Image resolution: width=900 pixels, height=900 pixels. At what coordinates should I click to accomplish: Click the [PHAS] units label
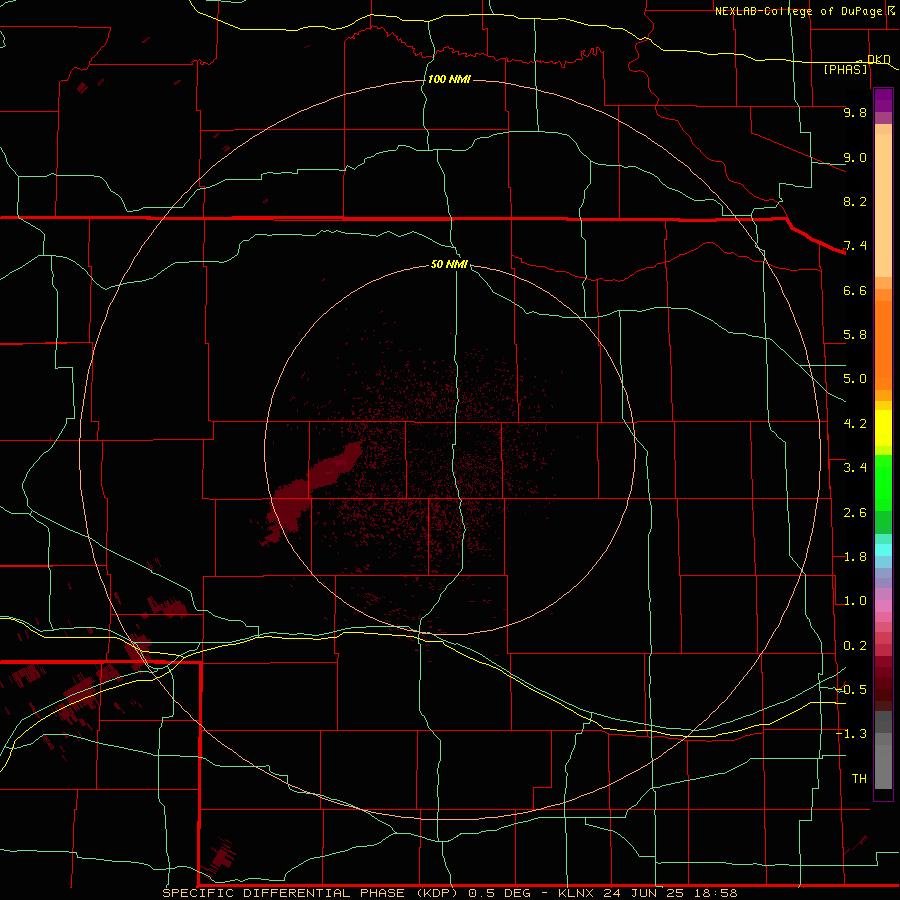pos(845,69)
